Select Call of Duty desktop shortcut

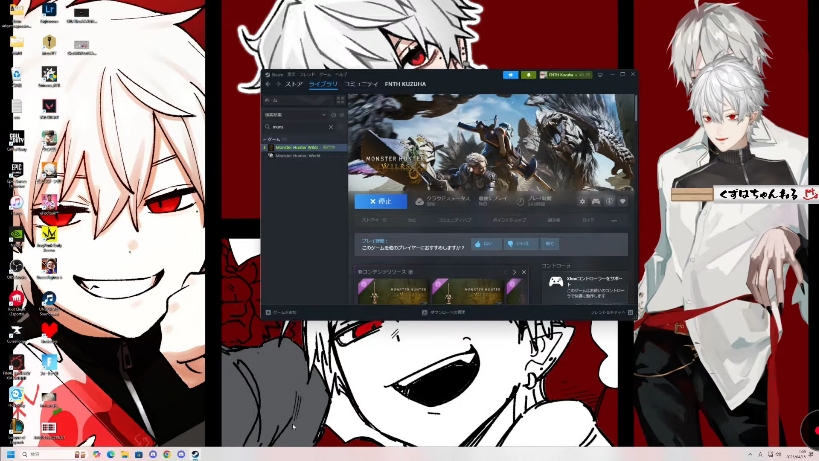[17, 141]
